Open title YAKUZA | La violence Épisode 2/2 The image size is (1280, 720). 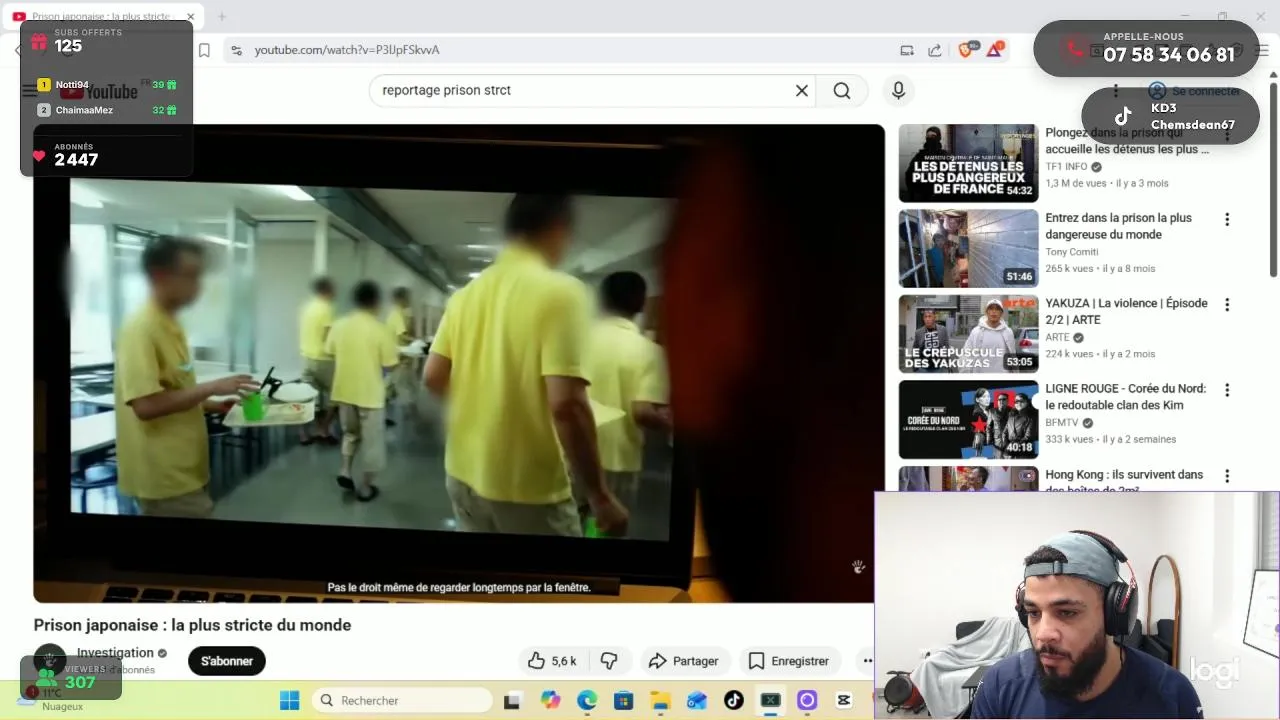[1126, 311]
